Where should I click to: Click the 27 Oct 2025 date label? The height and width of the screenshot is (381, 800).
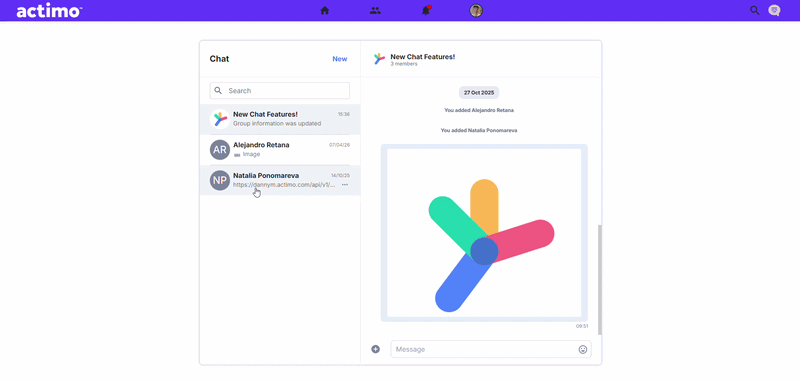tap(479, 92)
